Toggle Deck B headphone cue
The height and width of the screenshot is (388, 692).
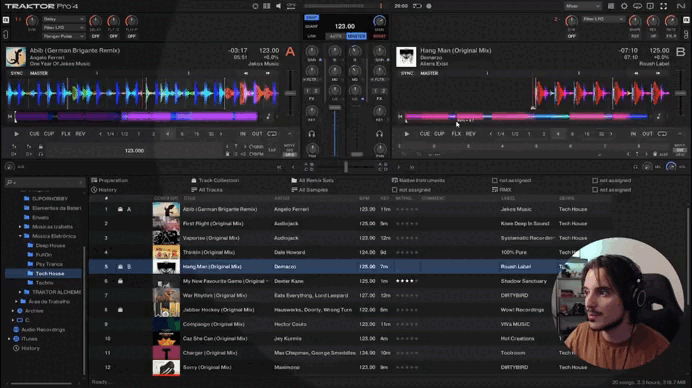click(x=380, y=134)
